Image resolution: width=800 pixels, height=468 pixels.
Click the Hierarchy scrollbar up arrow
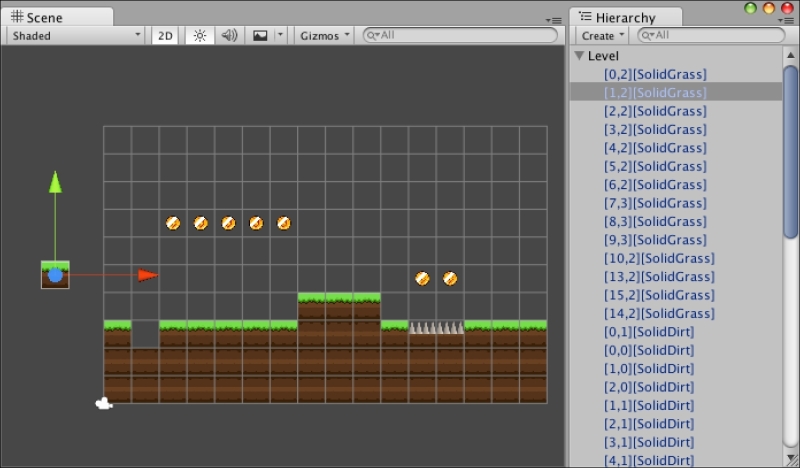791,55
